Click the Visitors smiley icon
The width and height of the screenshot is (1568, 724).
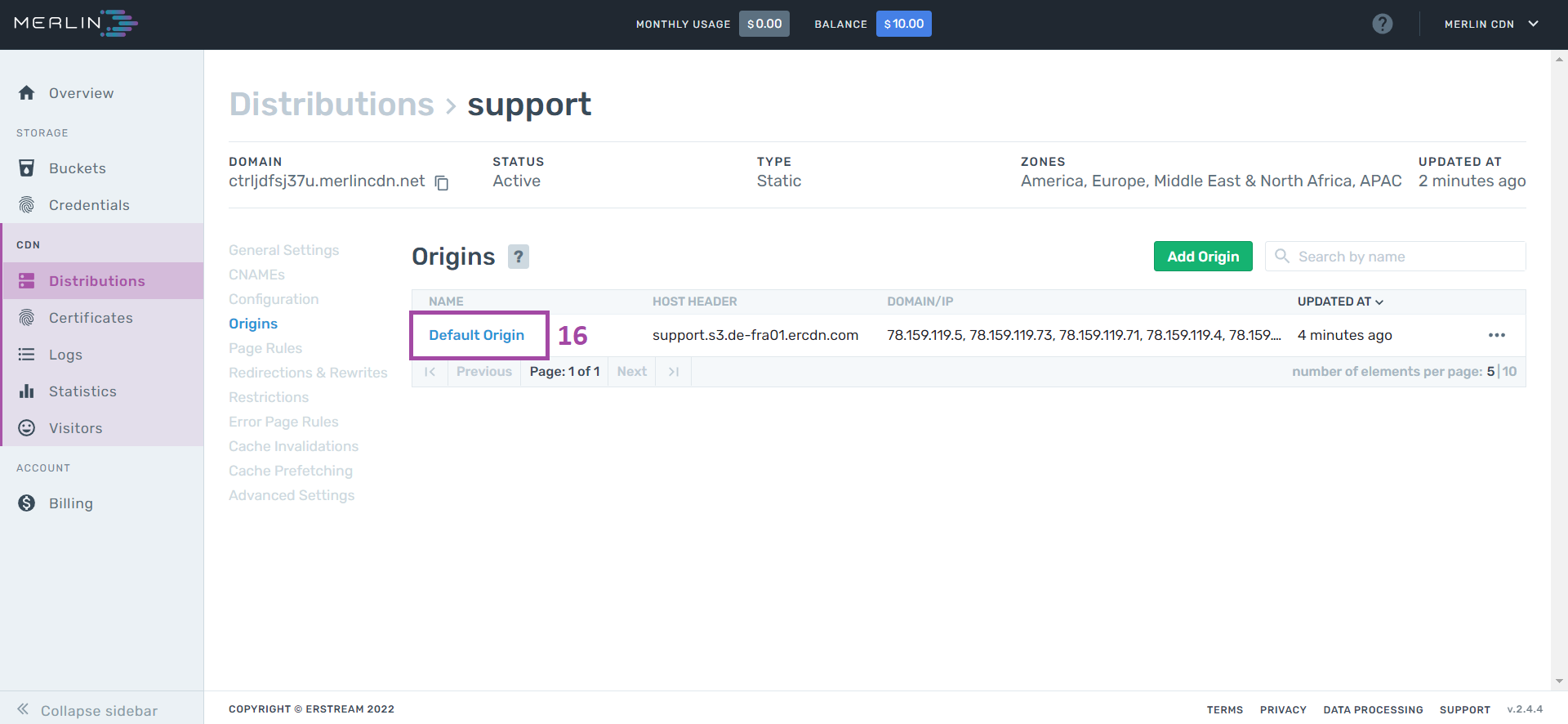click(x=27, y=428)
